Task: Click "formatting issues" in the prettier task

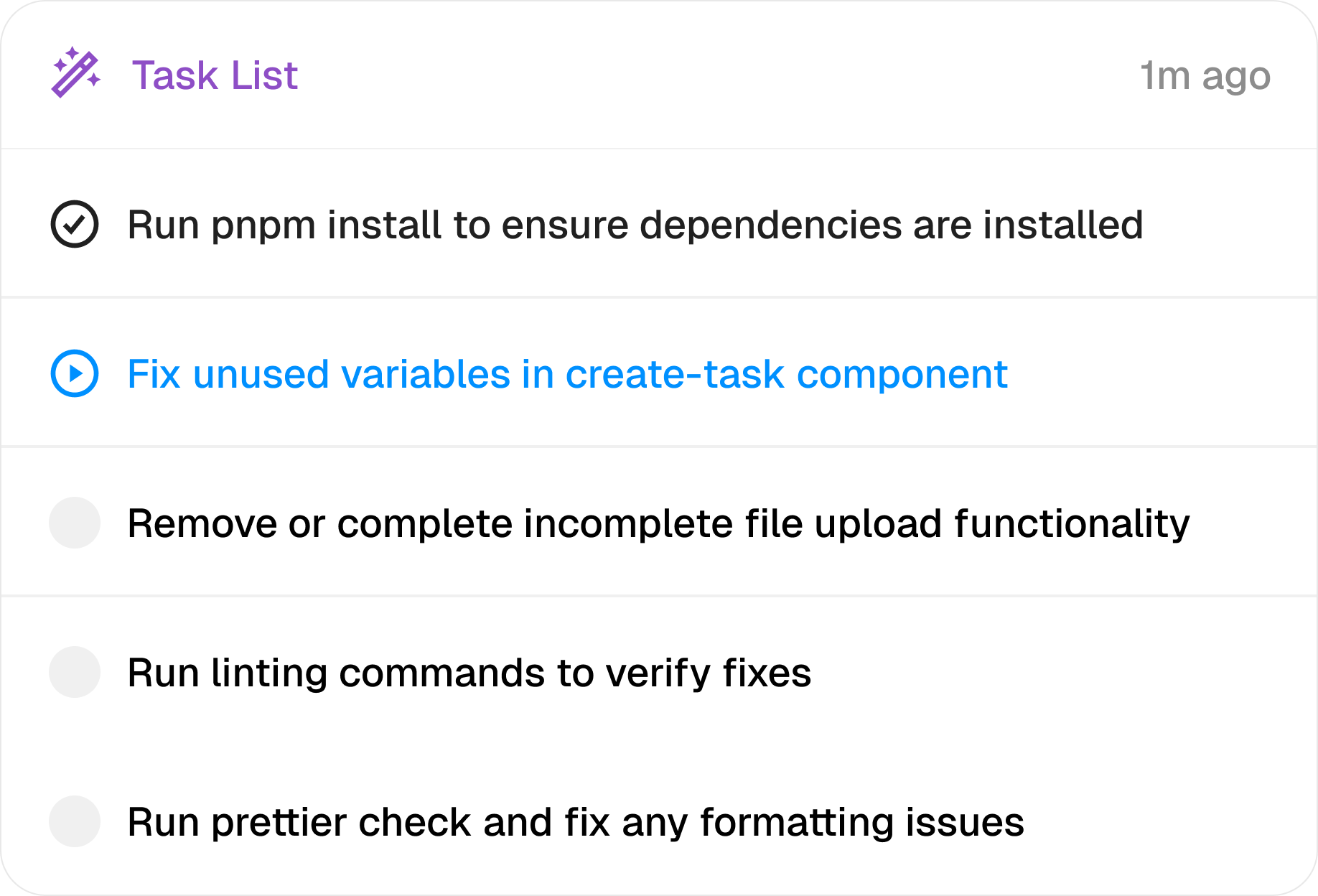Action: tap(861, 822)
